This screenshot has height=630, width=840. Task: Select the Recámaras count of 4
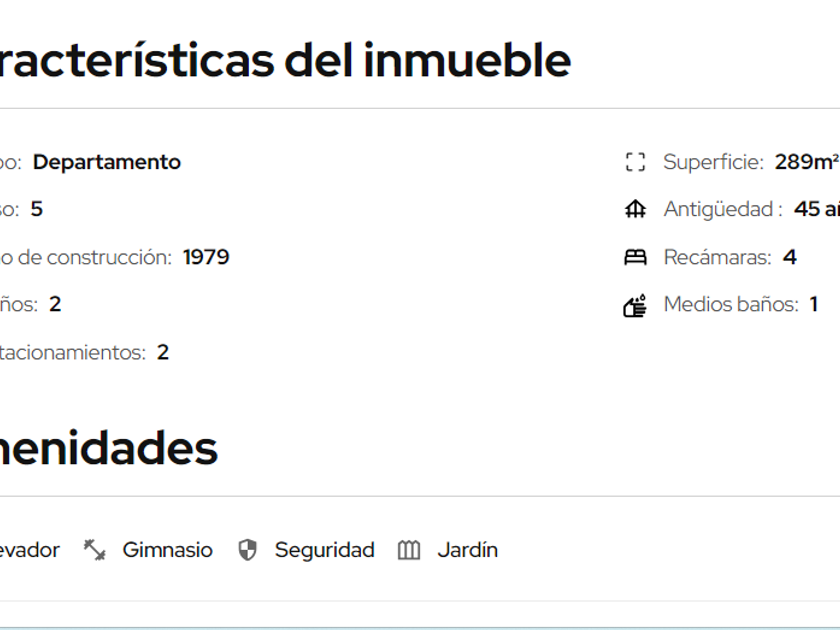[789, 257]
